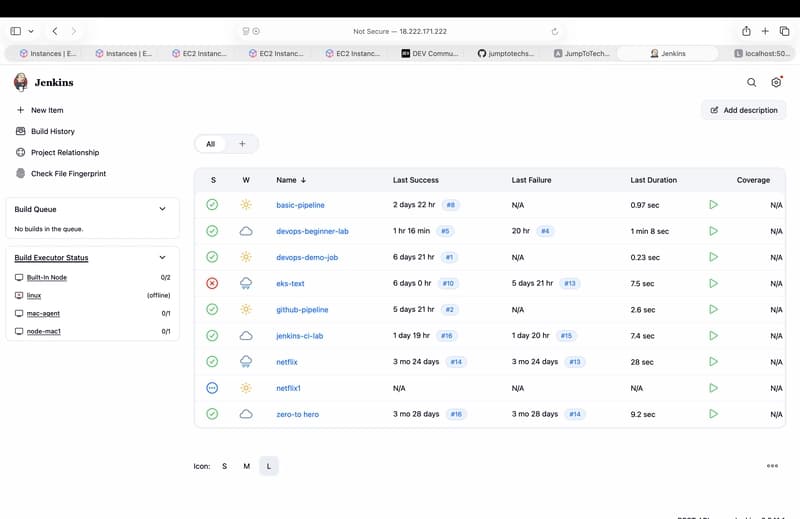Open the Jenkins search magnifier icon
Viewport: 800px width, 519px height.
point(752,83)
